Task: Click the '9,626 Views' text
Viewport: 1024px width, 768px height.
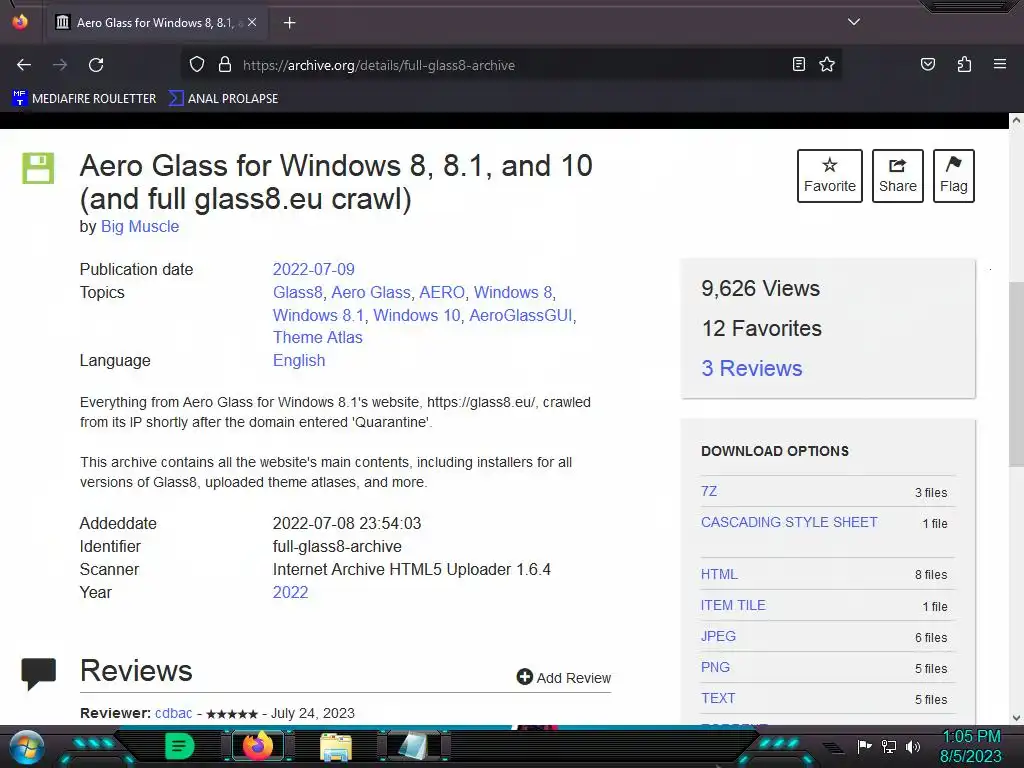Action: point(760,288)
